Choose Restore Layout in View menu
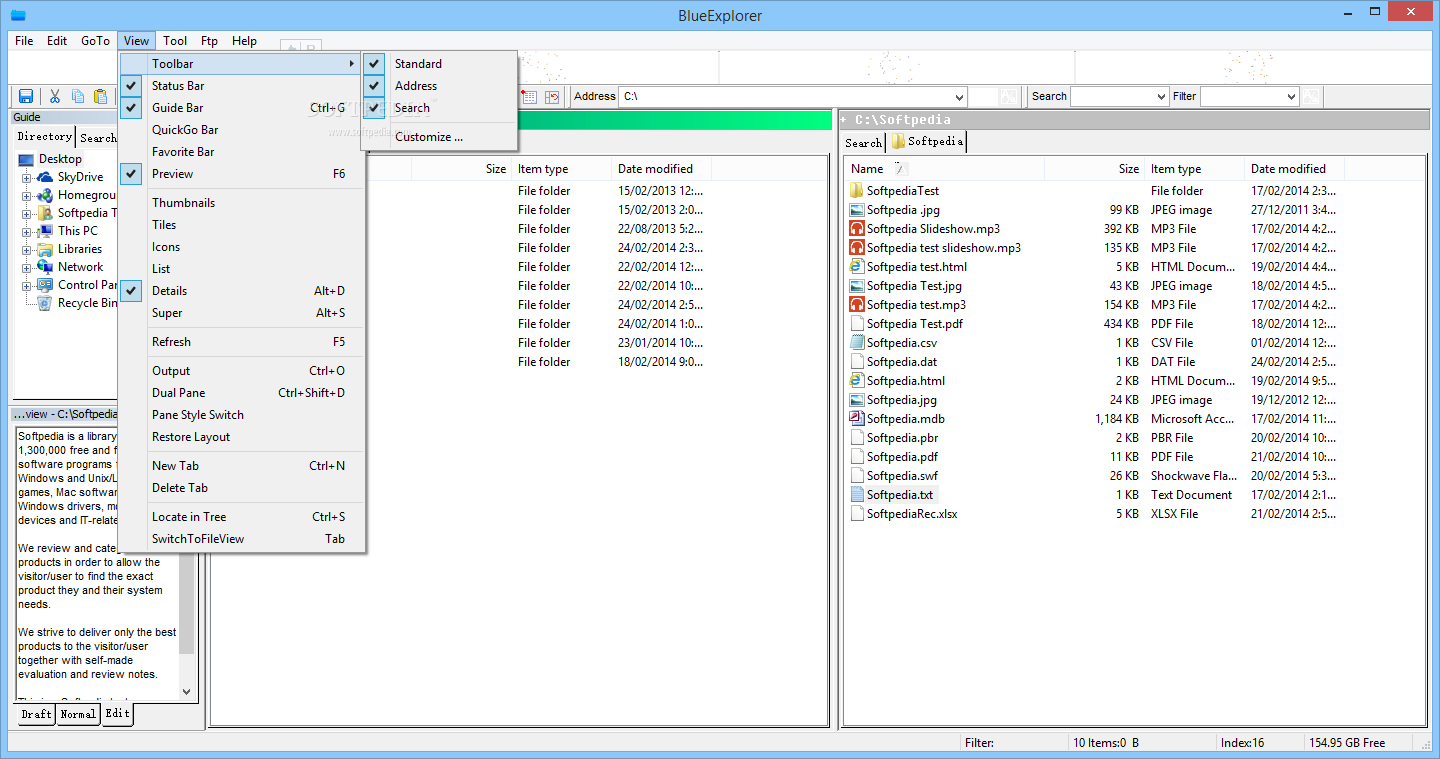This screenshot has width=1440, height=759. click(x=242, y=437)
